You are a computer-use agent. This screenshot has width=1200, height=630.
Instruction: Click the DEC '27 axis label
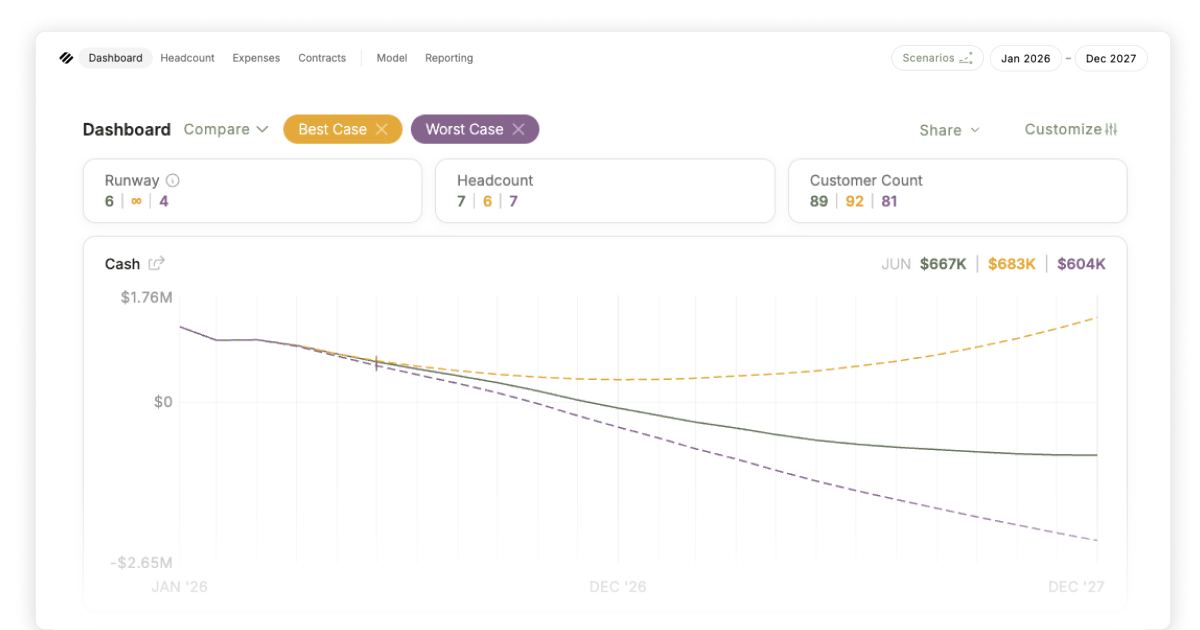(1076, 586)
